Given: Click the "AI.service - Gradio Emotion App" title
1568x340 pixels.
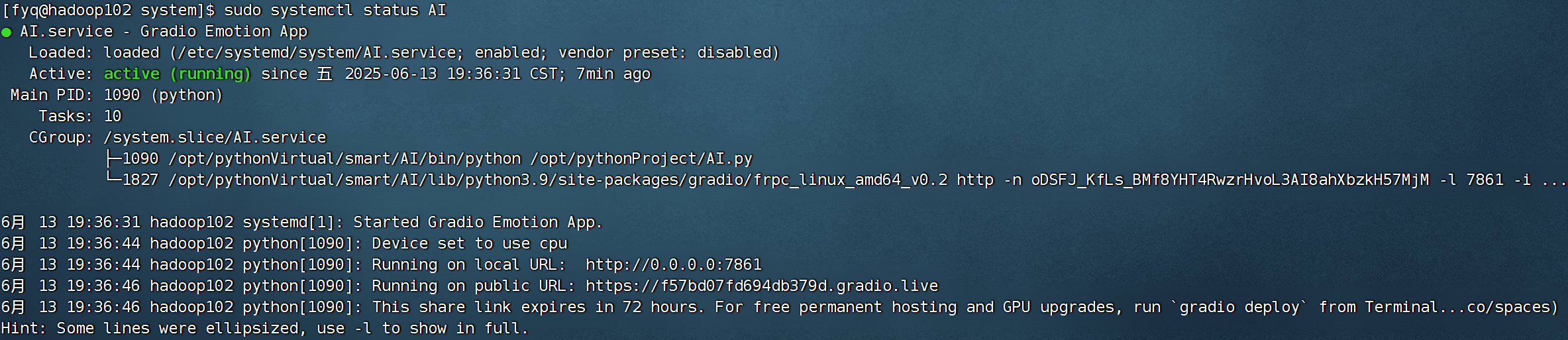Looking at the screenshot, I should 164,31.
